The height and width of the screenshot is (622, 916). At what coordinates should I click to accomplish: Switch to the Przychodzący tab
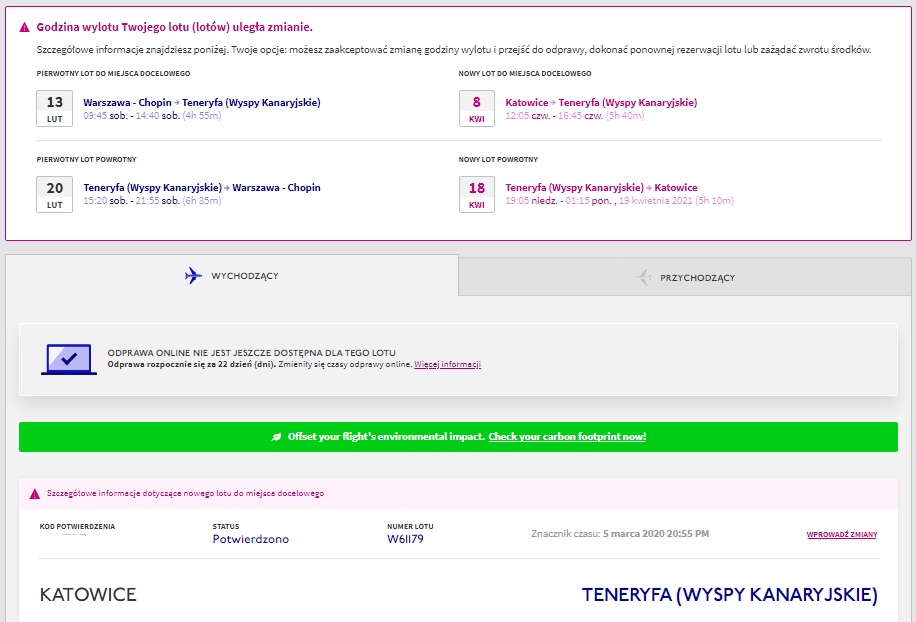tap(685, 277)
